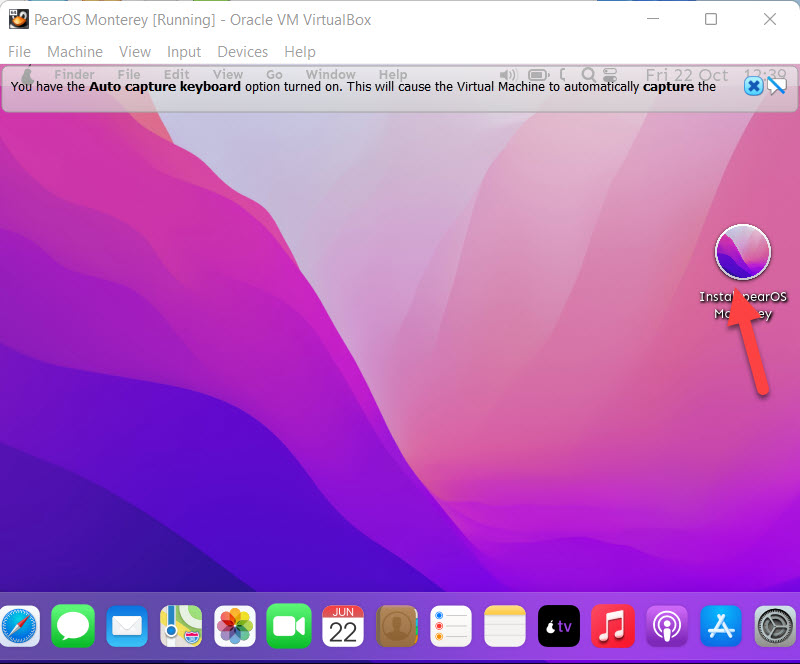
Task: Open Podcasts from the dock
Action: point(666,626)
